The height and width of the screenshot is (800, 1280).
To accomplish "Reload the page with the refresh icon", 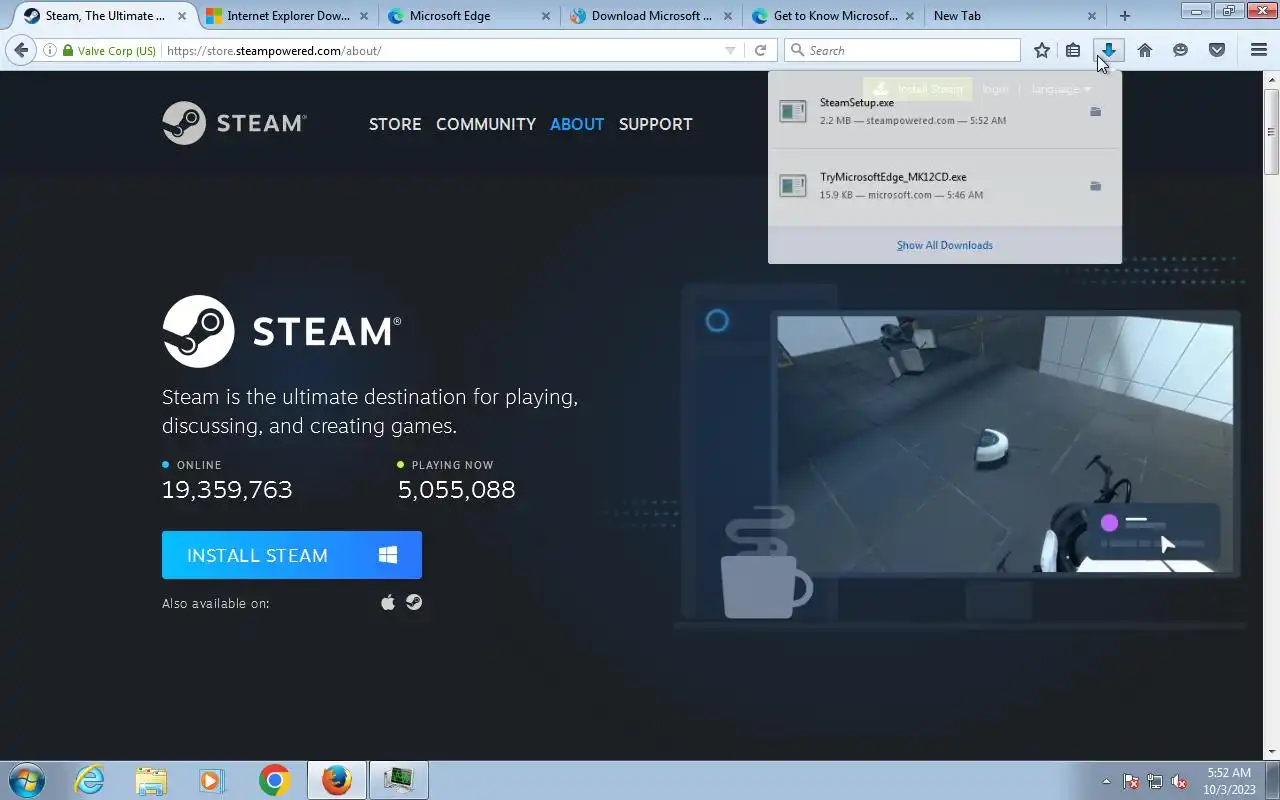I will (x=760, y=51).
